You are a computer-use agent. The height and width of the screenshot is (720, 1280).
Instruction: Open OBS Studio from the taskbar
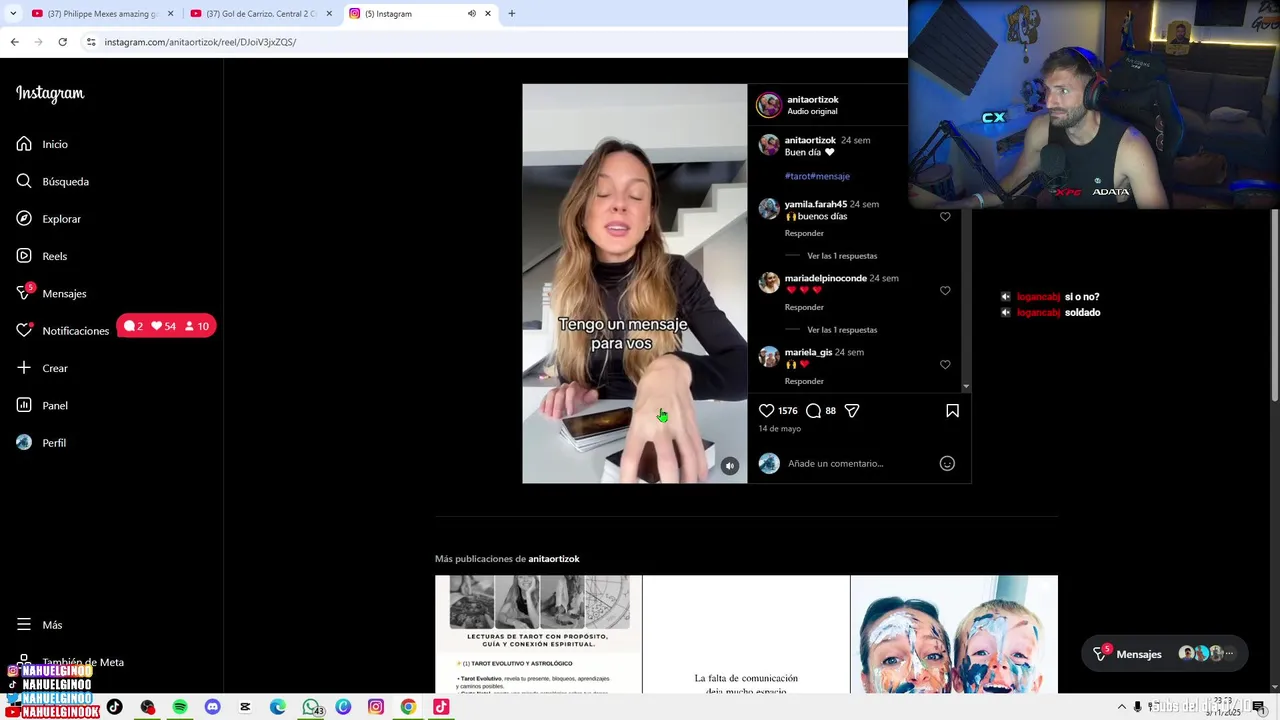pos(147,707)
